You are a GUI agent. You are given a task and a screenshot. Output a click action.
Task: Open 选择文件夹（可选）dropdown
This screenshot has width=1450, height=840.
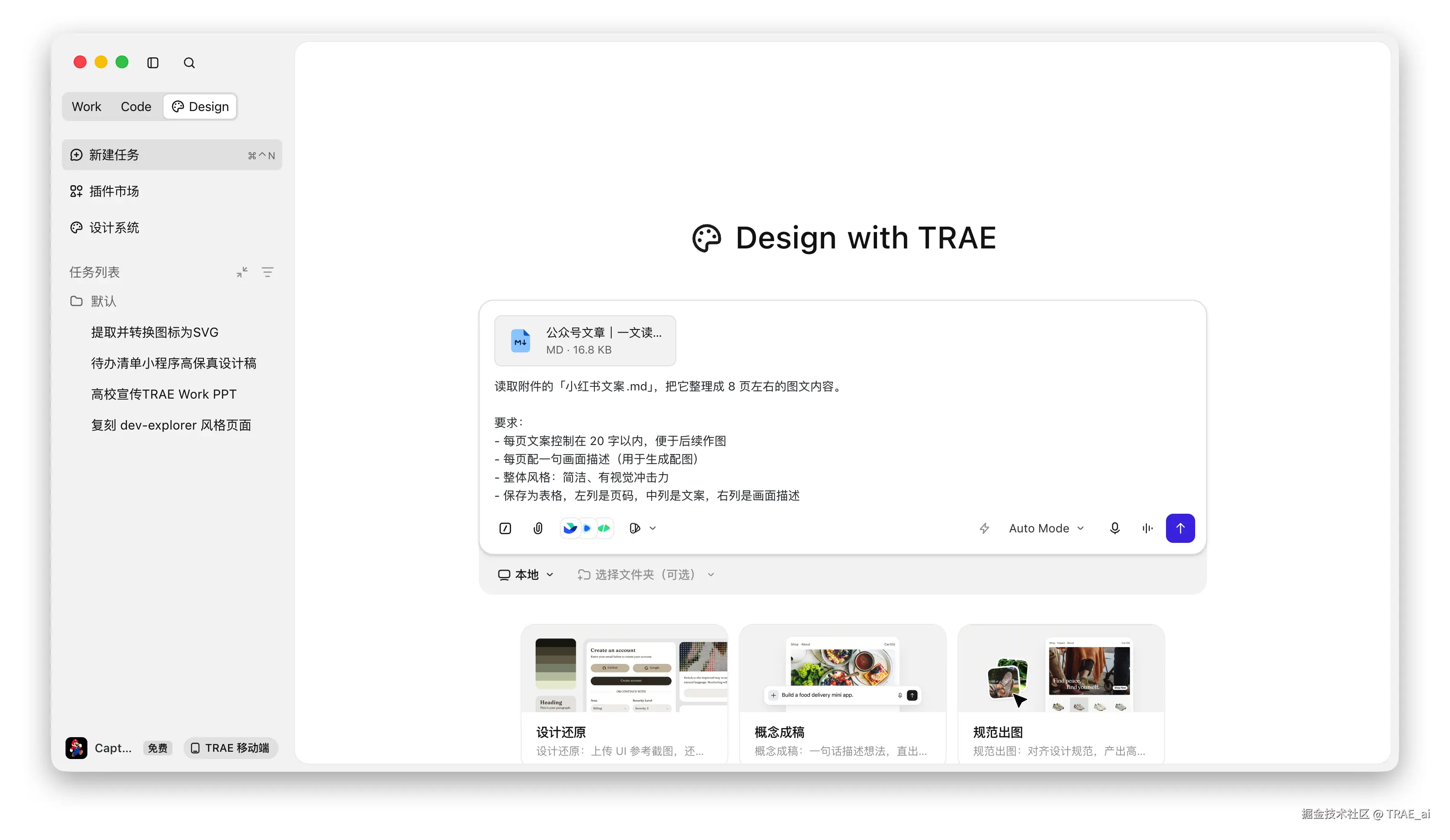pos(646,574)
